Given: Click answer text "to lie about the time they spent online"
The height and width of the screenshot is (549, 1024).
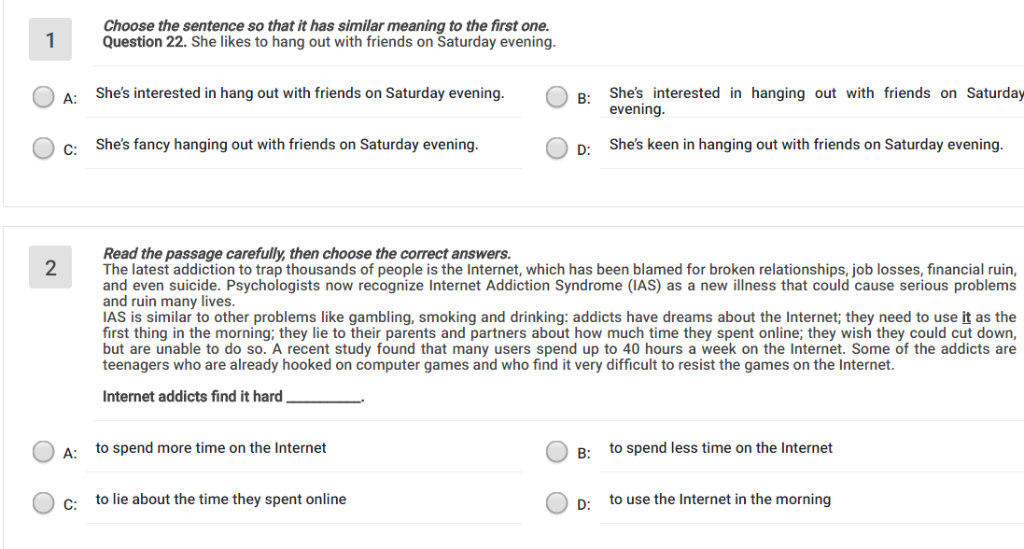Looking at the screenshot, I should coord(221,499).
